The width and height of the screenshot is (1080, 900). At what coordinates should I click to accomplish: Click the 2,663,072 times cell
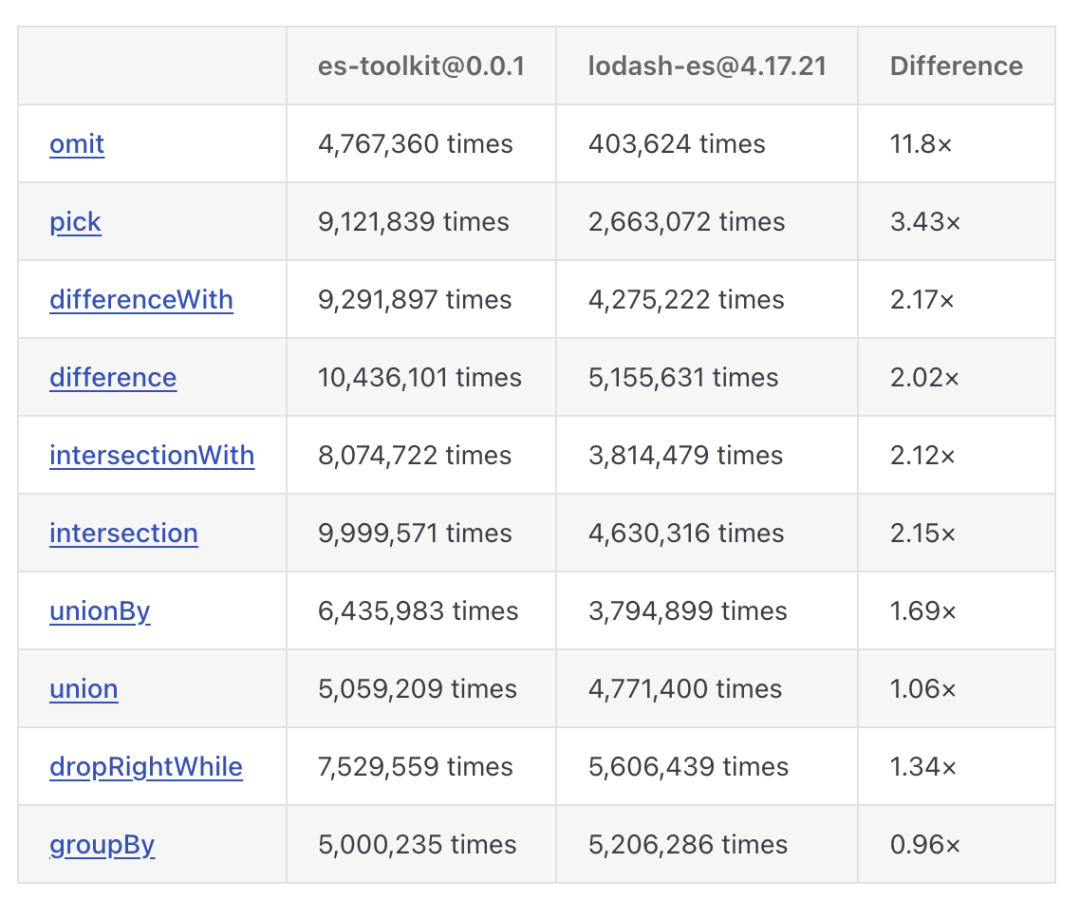point(707,222)
